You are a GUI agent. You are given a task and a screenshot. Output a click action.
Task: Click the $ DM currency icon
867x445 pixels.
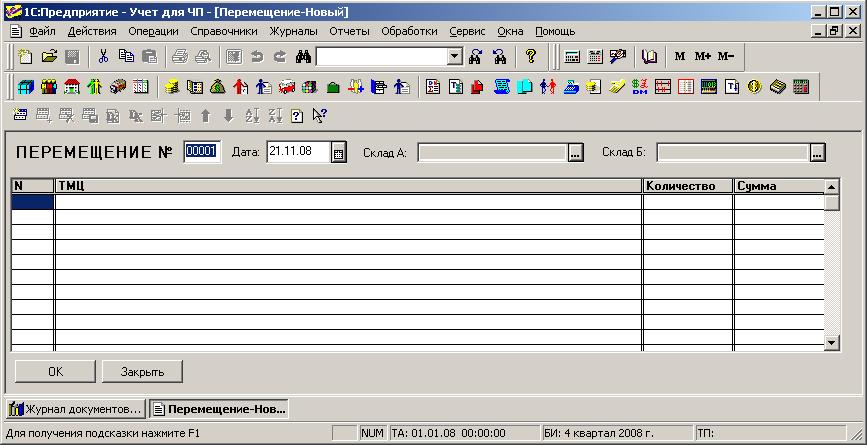641,87
